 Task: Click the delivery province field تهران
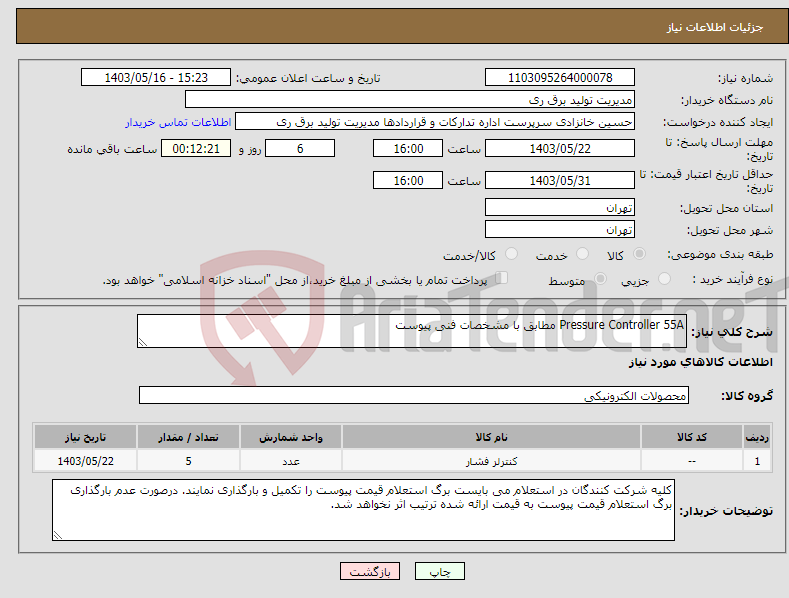pos(560,207)
